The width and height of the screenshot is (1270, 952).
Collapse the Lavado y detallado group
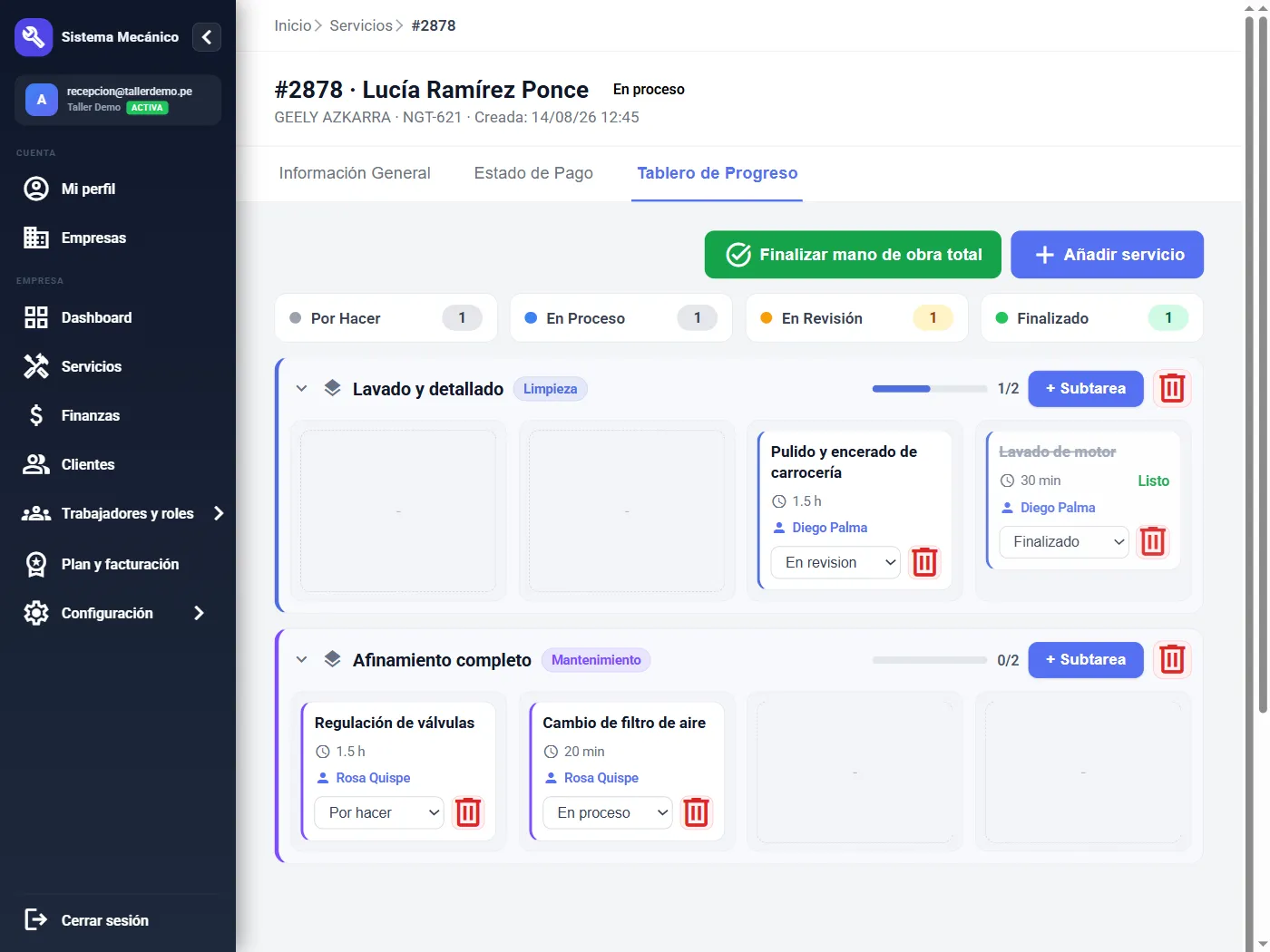point(301,388)
